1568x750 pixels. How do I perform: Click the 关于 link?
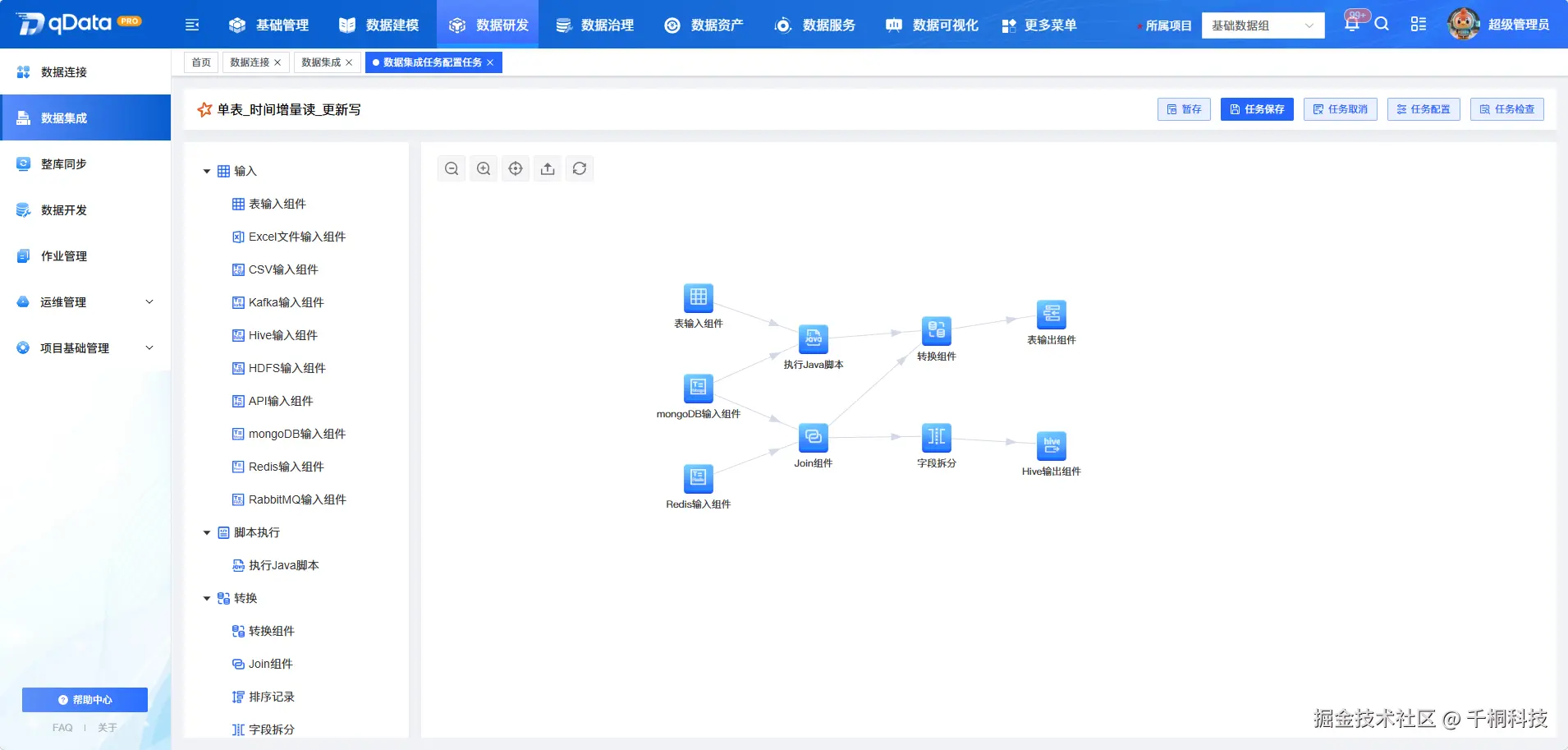point(108,728)
